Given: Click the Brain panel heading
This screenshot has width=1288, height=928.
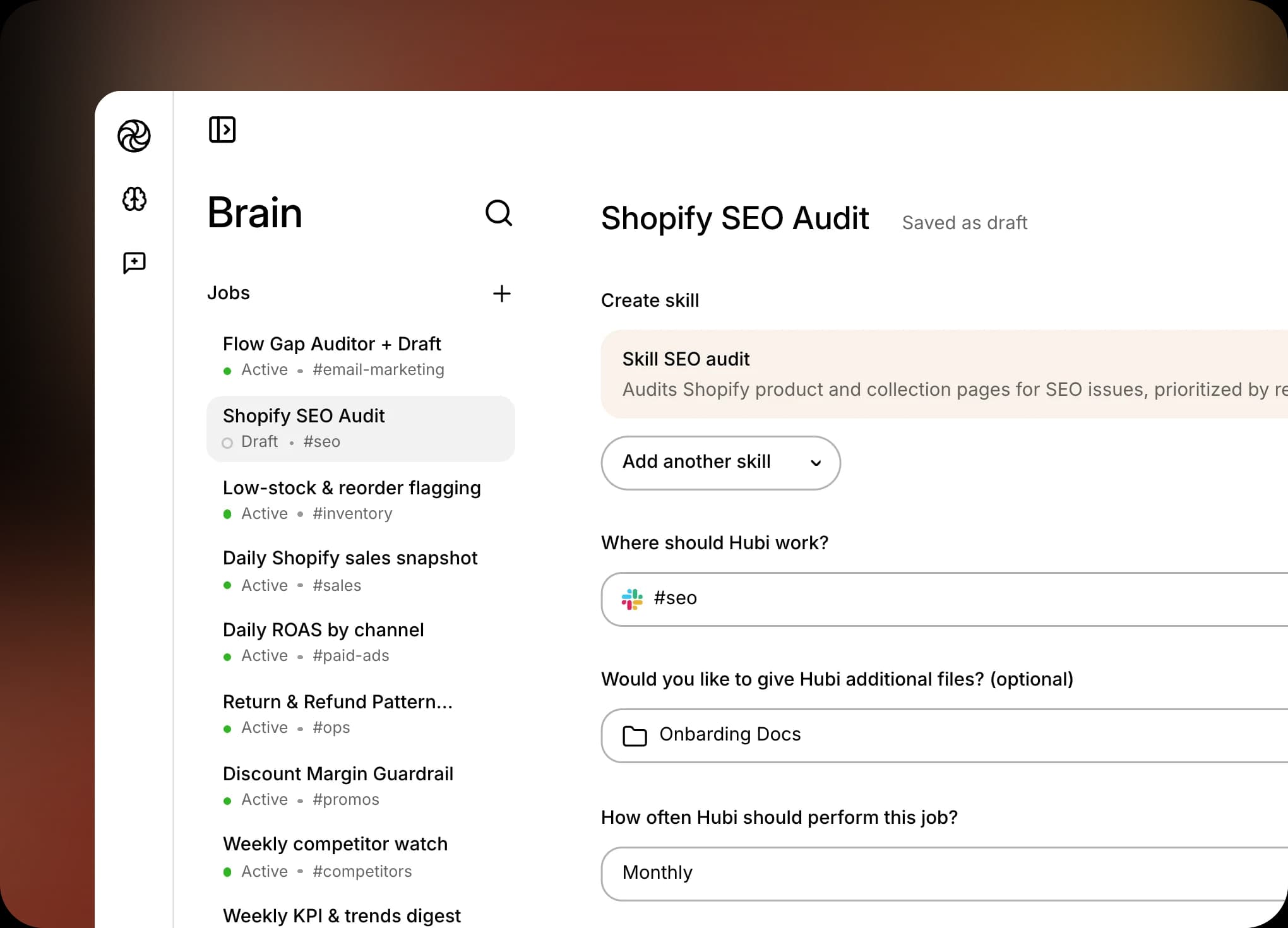Looking at the screenshot, I should point(254,213).
